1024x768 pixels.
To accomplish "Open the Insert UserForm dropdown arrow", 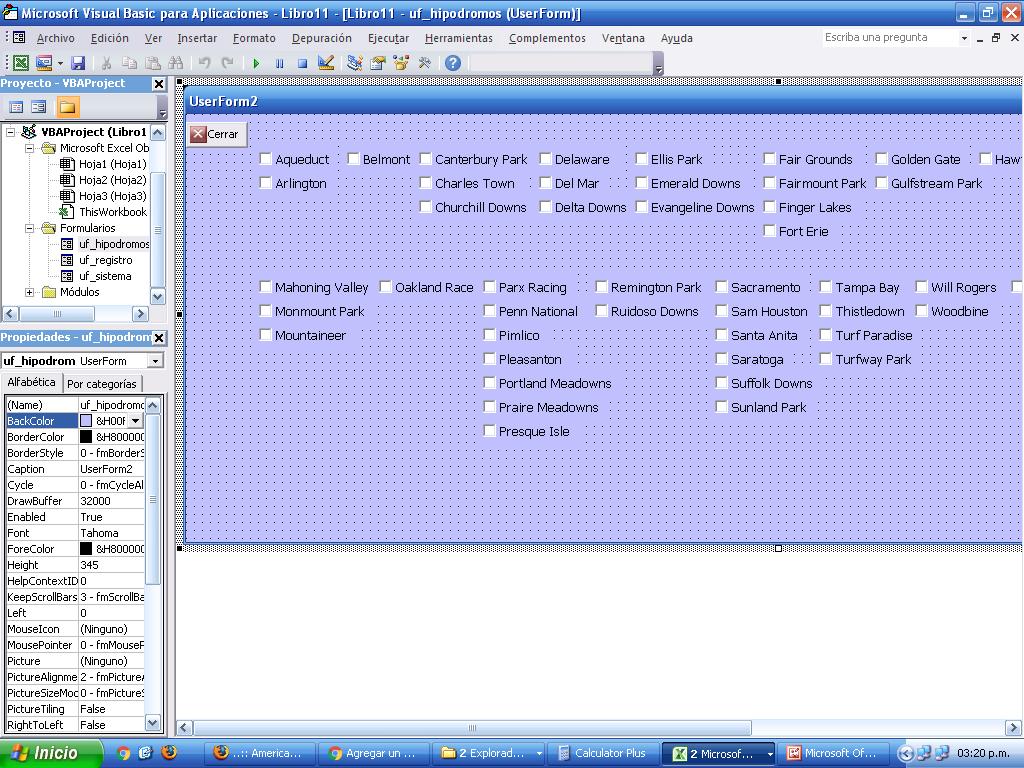I will [x=60, y=63].
